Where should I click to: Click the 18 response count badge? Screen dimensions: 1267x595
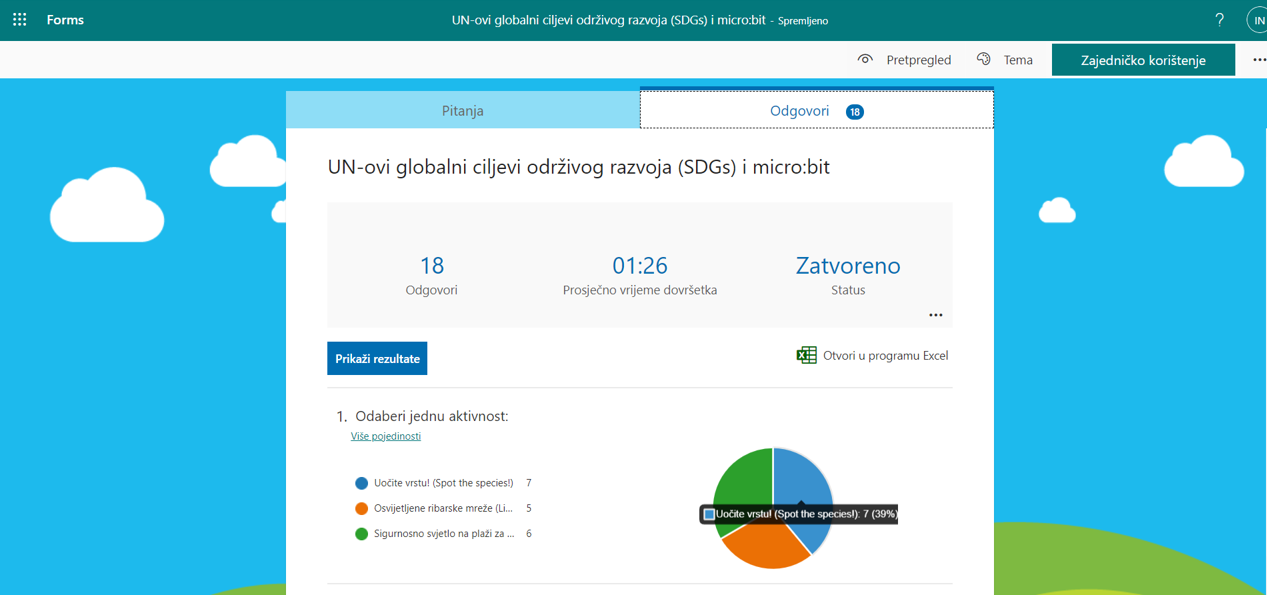click(x=855, y=112)
